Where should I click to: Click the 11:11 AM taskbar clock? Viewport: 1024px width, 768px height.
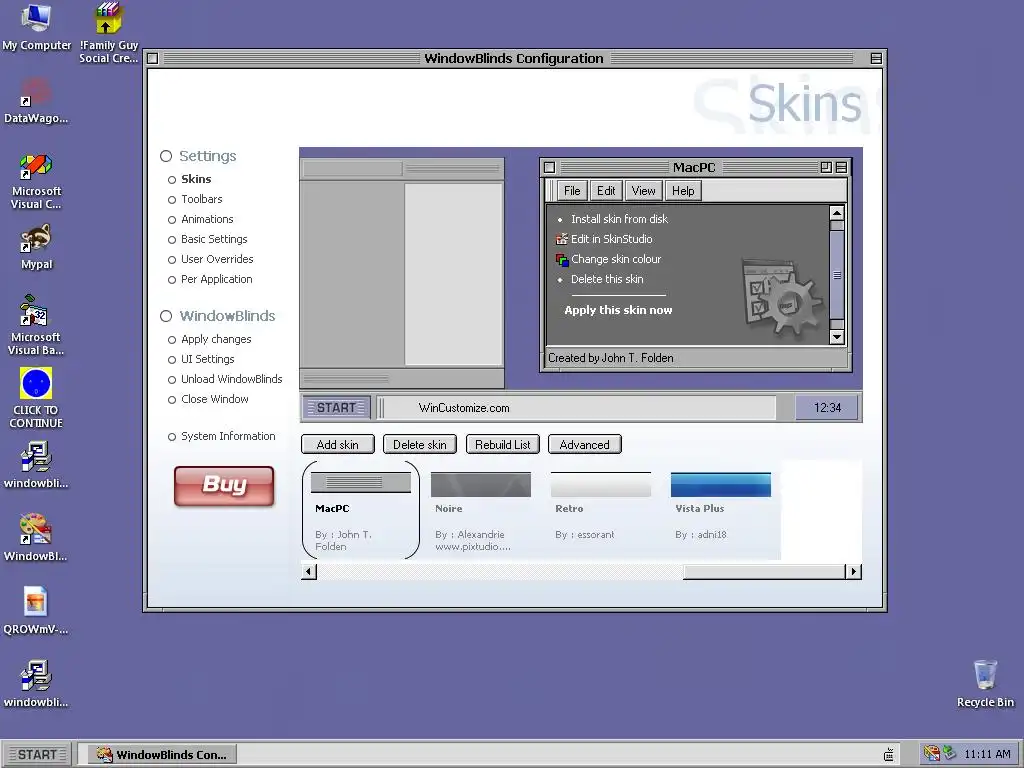987,754
